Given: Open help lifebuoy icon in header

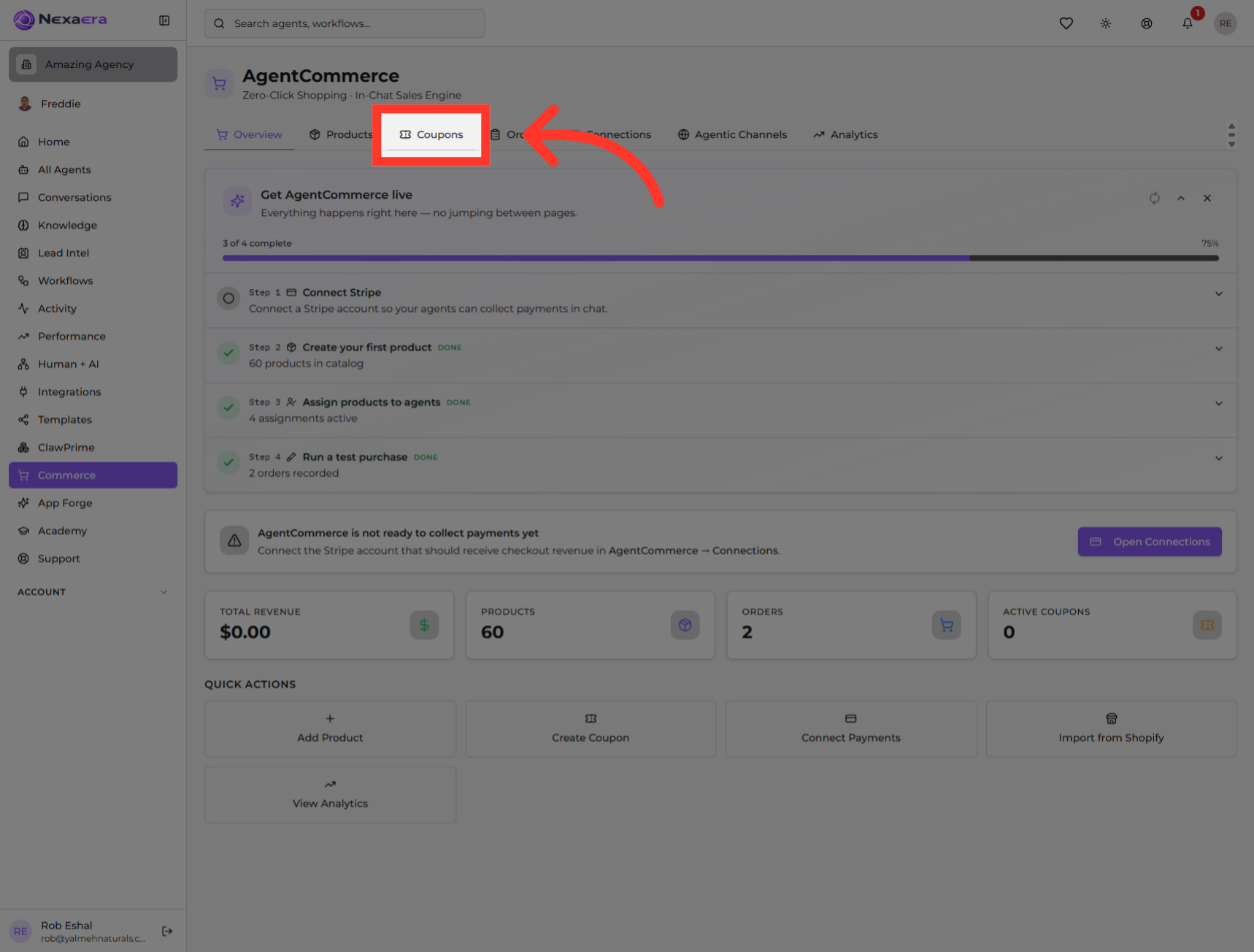Looking at the screenshot, I should [1147, 23].
